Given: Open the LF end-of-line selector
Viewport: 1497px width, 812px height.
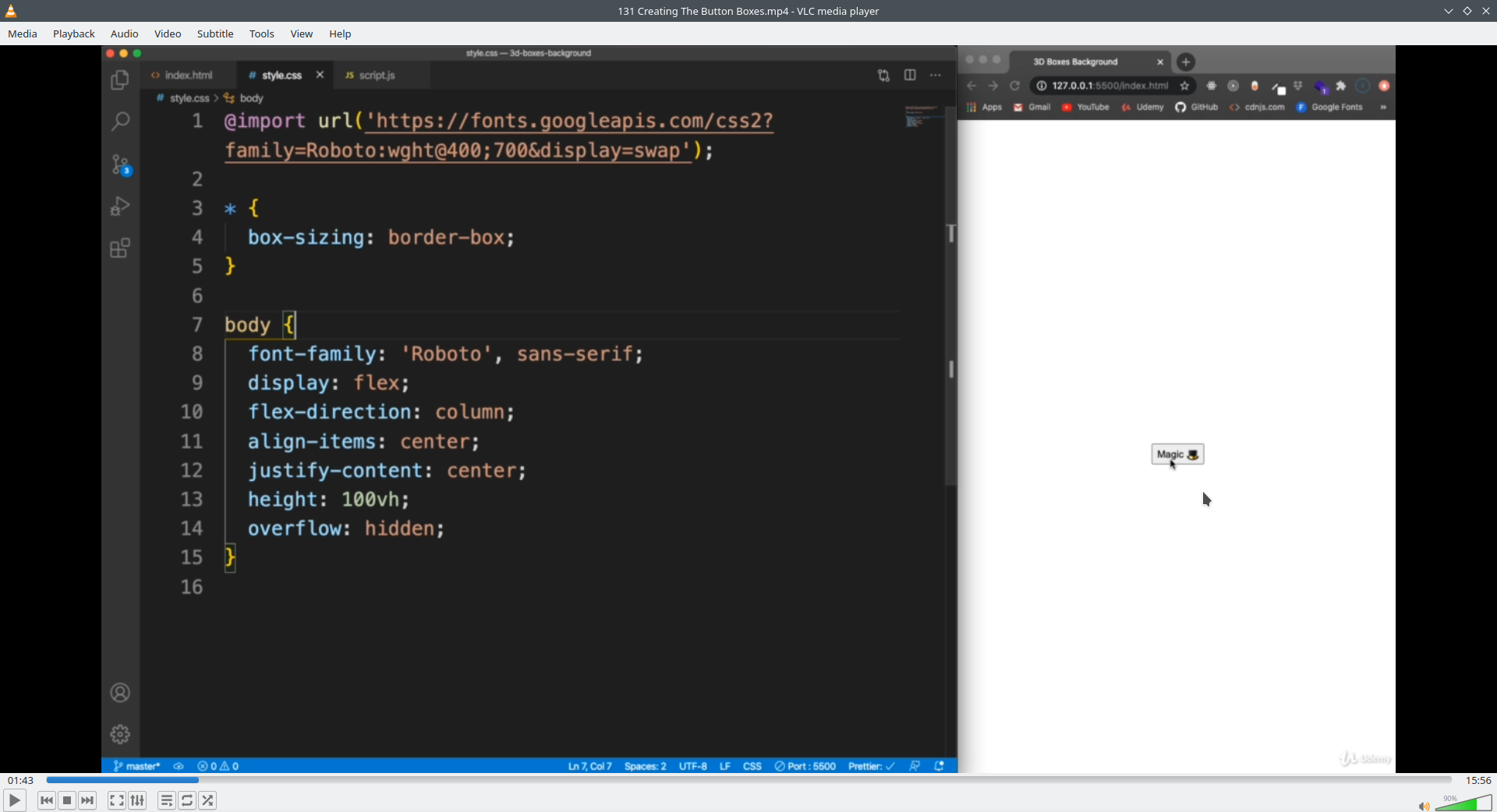Looking at the screenshot, I should point(725,766).
